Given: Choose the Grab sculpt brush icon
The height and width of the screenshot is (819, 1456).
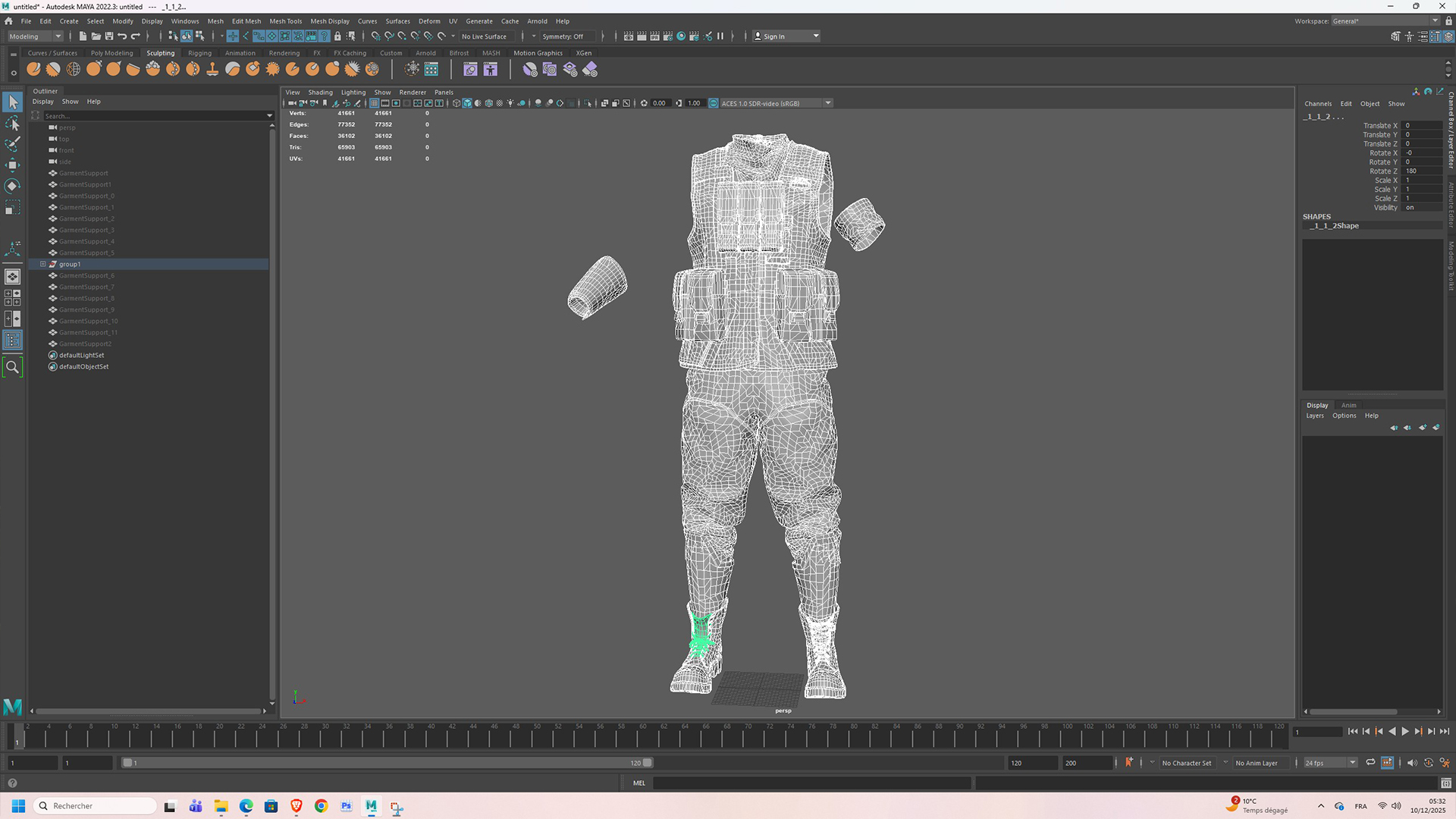Looking at the screenshot, I should point(93,69).
